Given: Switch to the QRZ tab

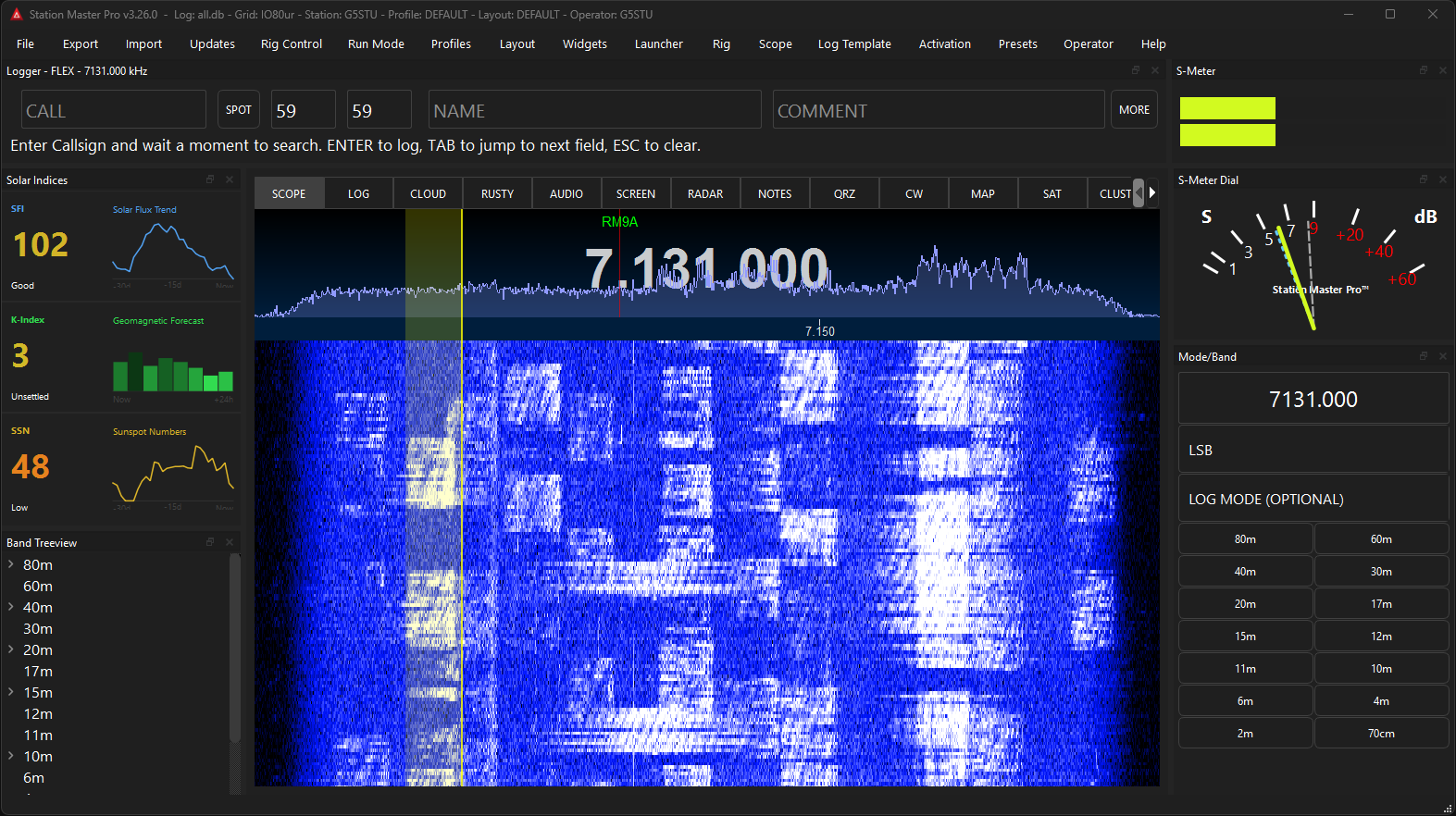Looking at the screenshot, I should click(x=844, y=194).
